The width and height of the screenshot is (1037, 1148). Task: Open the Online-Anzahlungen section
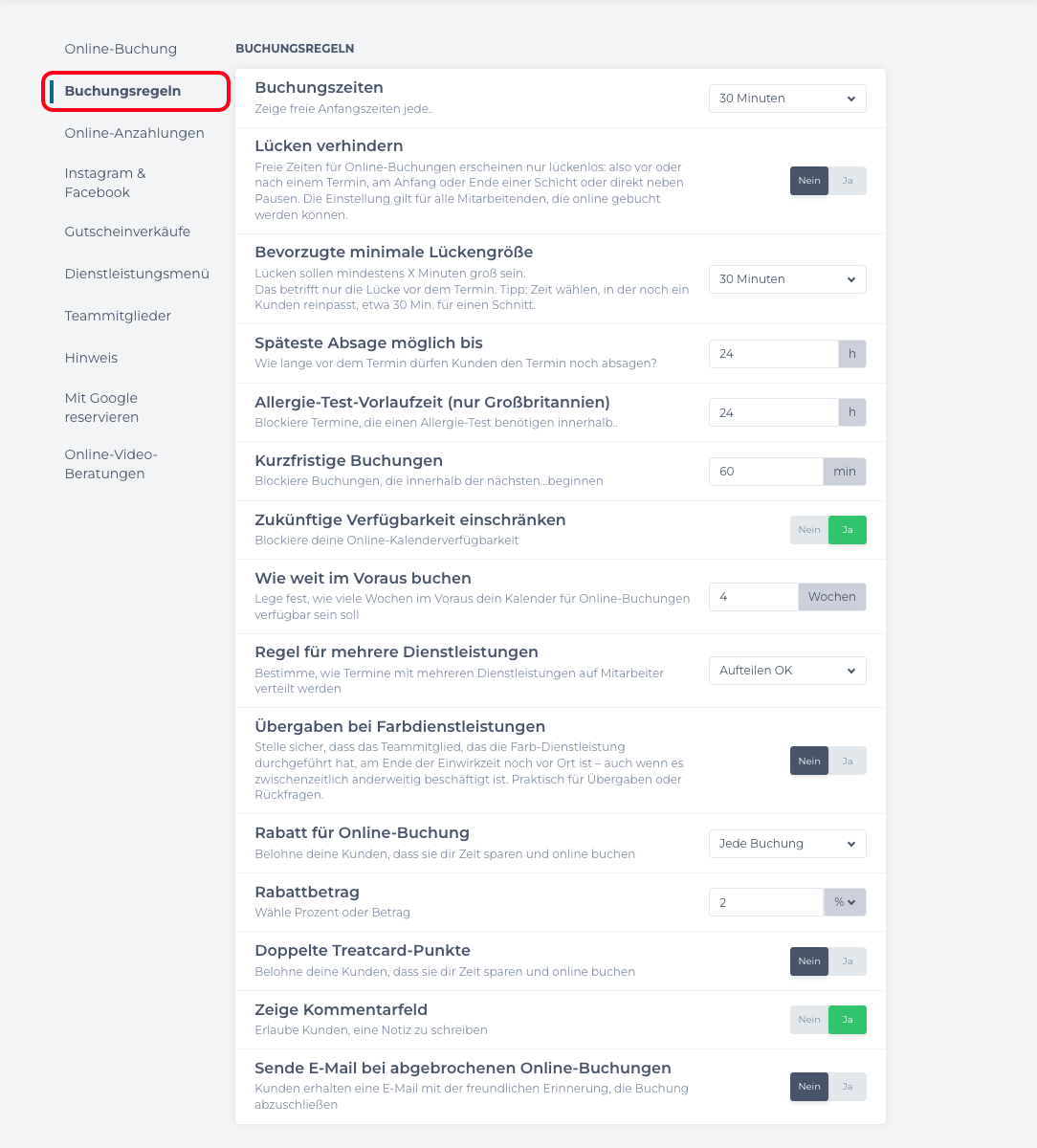point(134,133)
